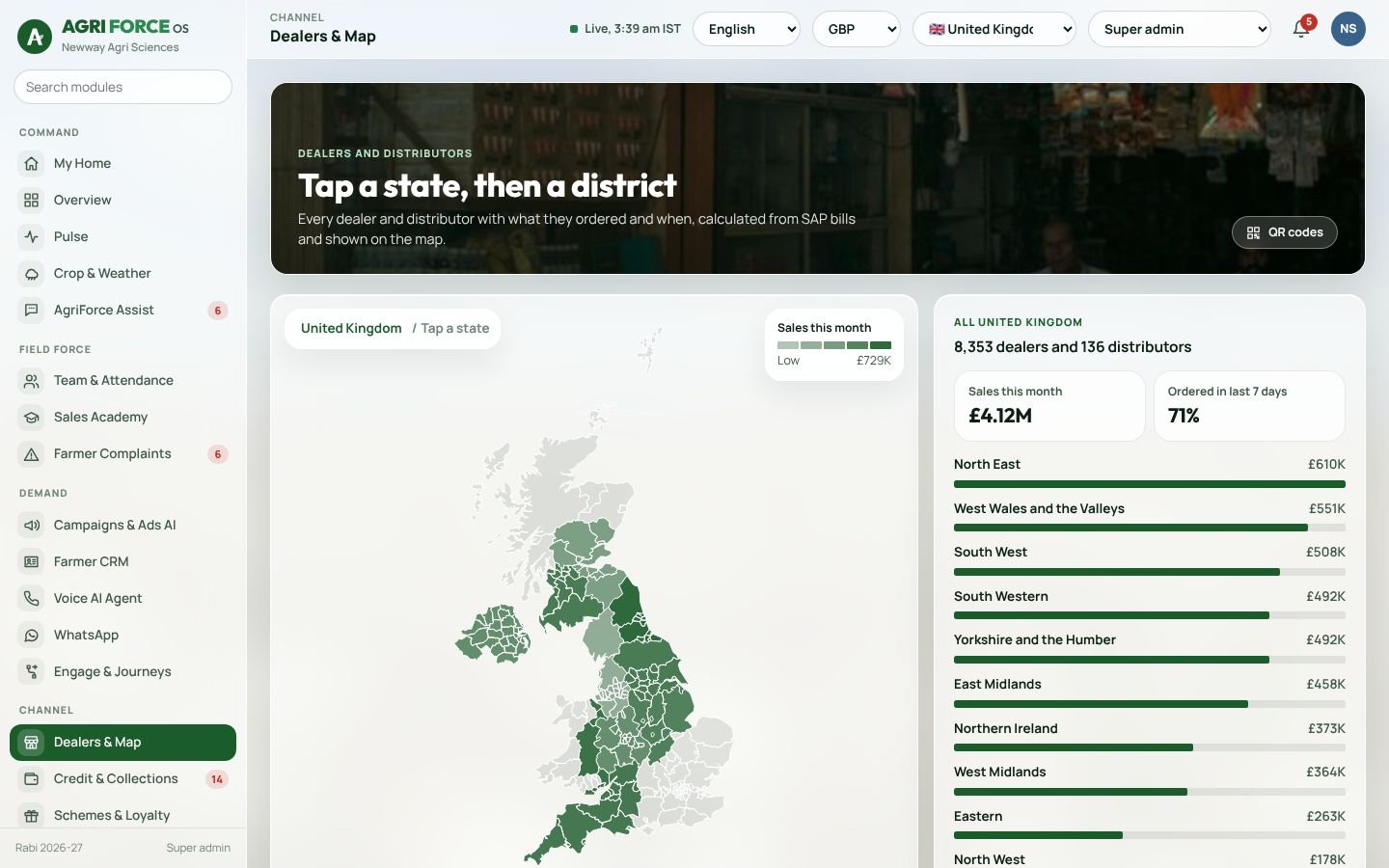The height and width of the screenshot is (868, 1389).
Task: Open the Sales Academy graduation cap icon
Action: click(32, 417)
